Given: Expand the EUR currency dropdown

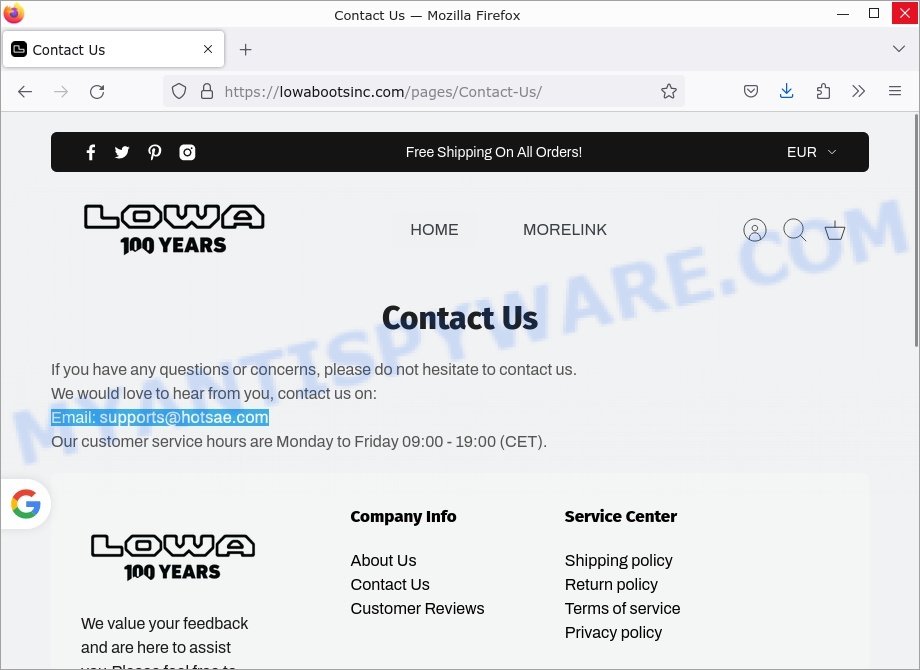Looking at the screenshot, I should point(811,153).
